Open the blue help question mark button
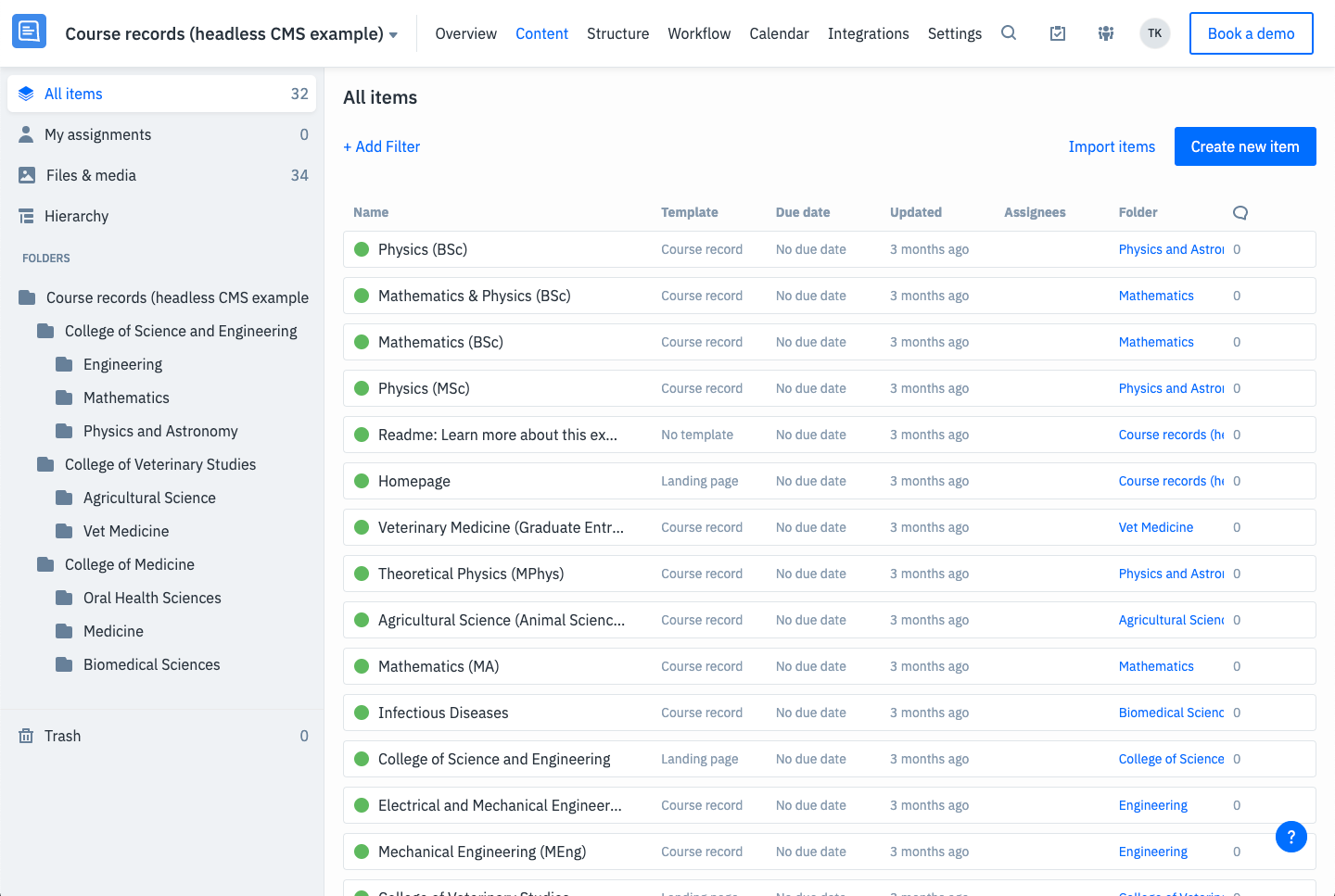Image resolution: width=1335 pixels, height=896 pixels. coord(1291,837)
